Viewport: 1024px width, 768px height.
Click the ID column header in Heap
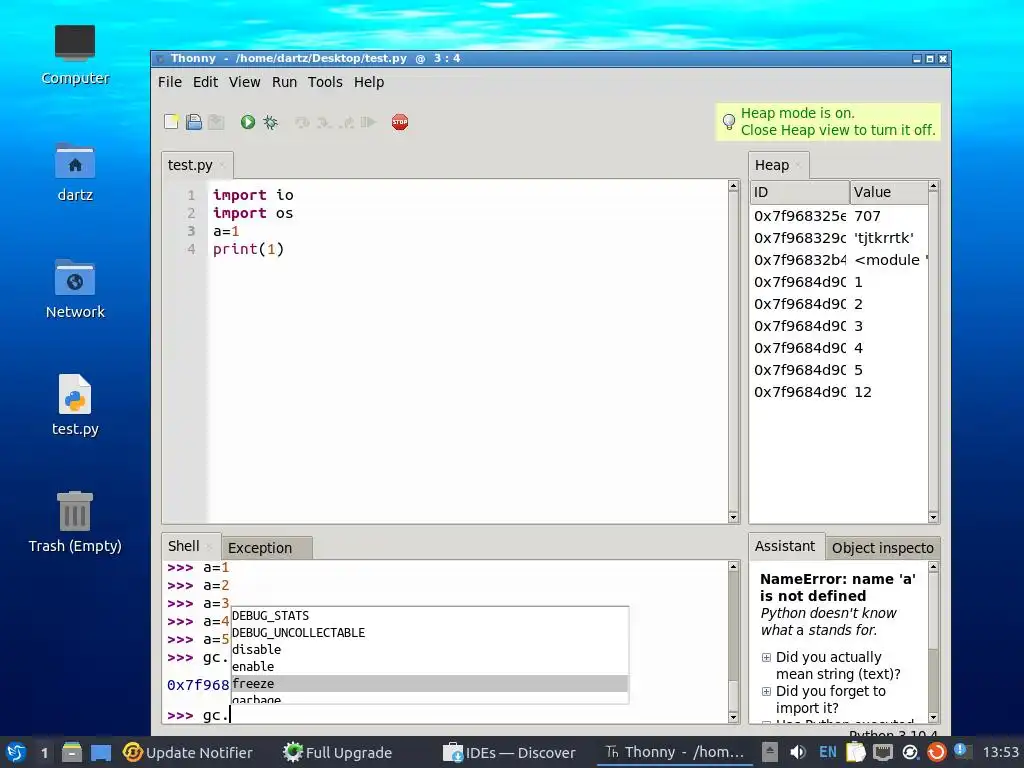pos(800,192)
